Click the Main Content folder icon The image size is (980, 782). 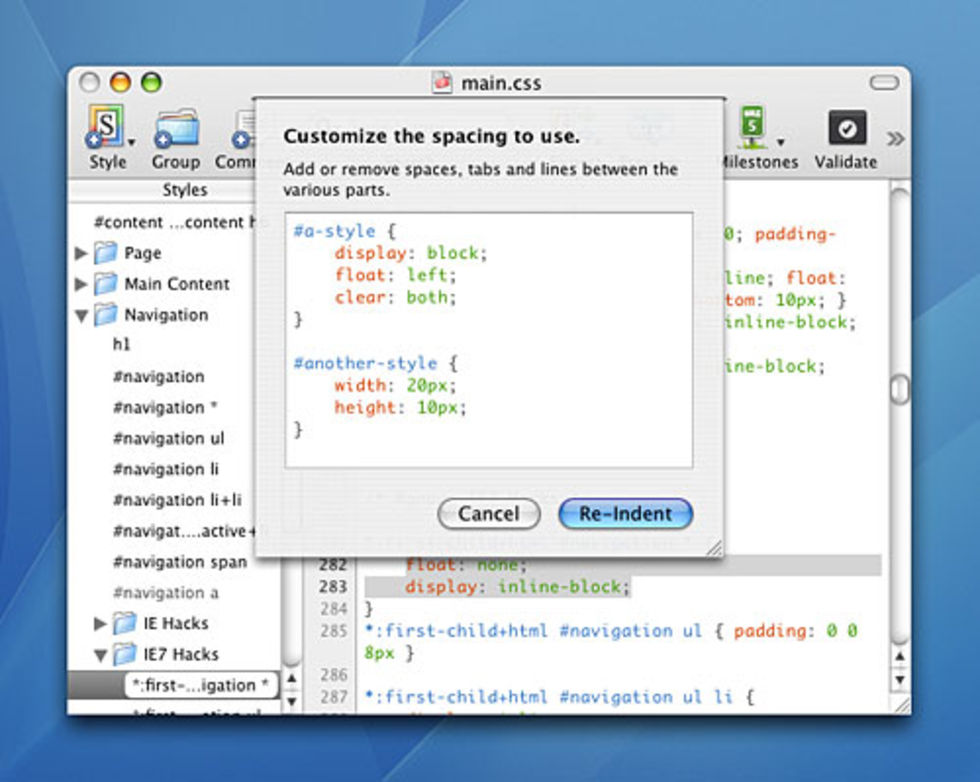pos(106,284)
